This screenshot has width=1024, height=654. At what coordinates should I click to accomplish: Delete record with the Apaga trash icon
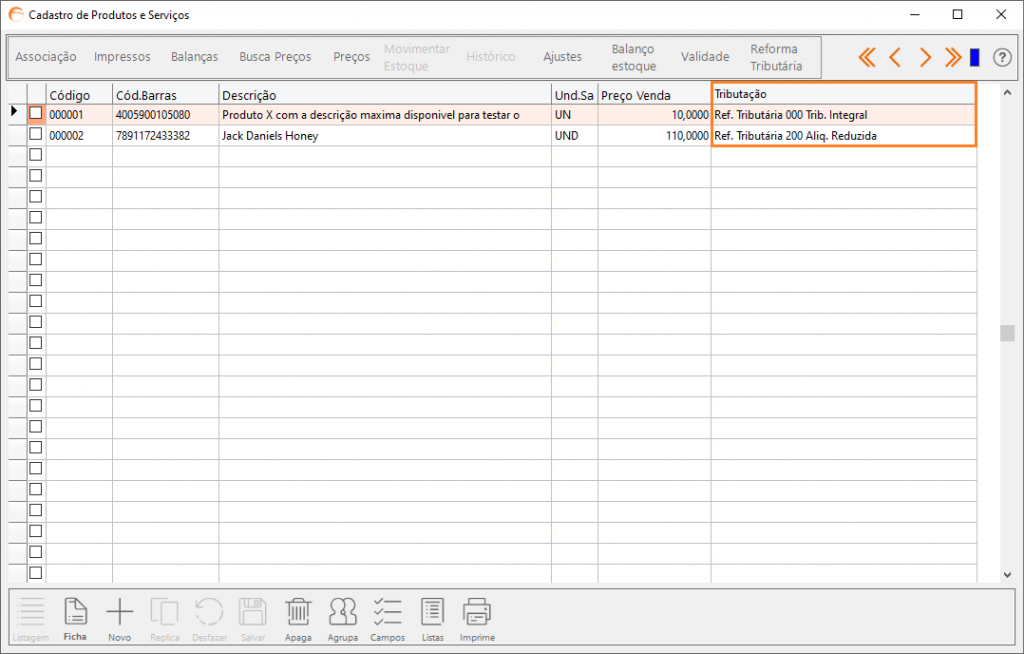(298, 612)
